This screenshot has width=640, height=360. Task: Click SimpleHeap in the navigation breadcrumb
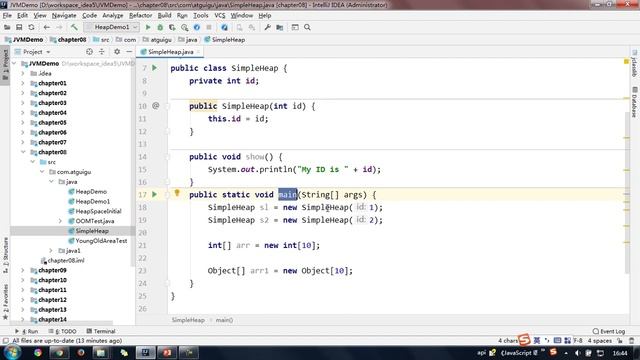[x=224, y=40]
